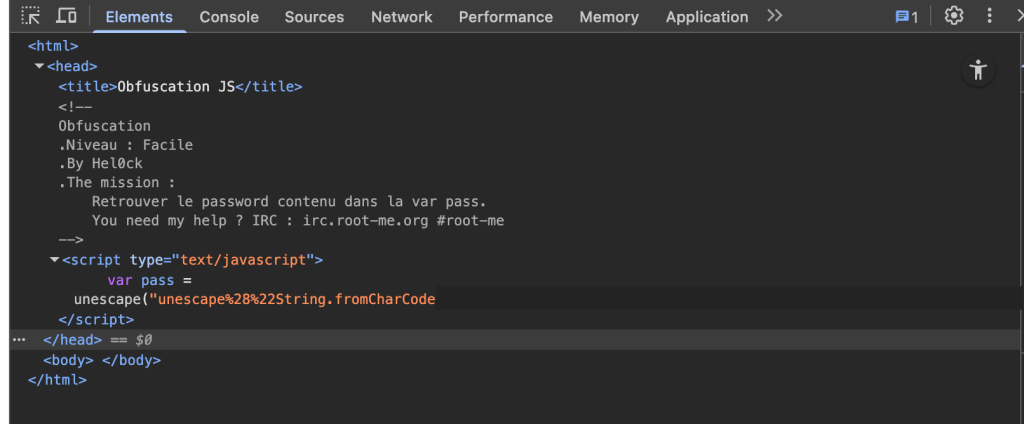The image size is (1024, 424).
Task: Close the DevTools panel
Action: pyautogui.click(x=1017, y=16)
